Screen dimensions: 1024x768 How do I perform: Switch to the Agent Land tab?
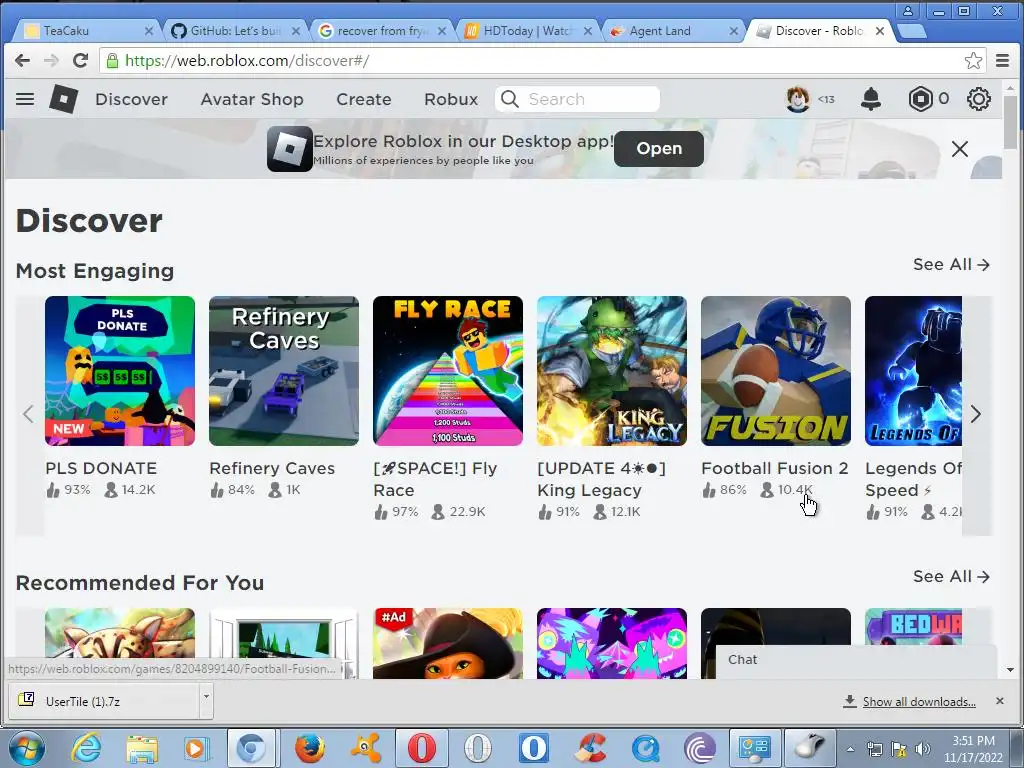click(673, 31)
